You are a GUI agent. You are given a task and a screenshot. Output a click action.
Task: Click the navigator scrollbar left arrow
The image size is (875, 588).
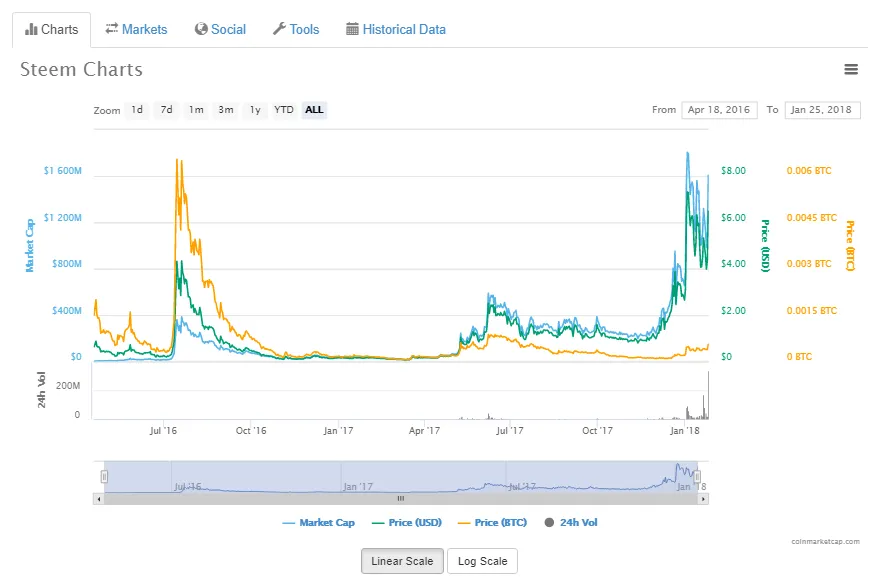pos(99,499)
